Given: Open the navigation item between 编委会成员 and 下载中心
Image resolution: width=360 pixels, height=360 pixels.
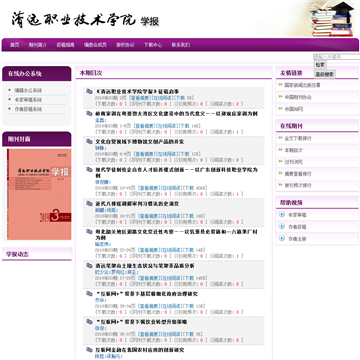Looking at the screenshot, I should (x=125, y=45).
